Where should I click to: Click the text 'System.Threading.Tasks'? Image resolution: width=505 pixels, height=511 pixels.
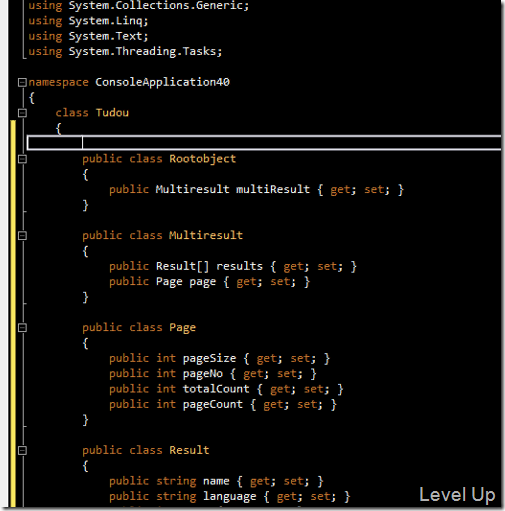coord(142,51)
